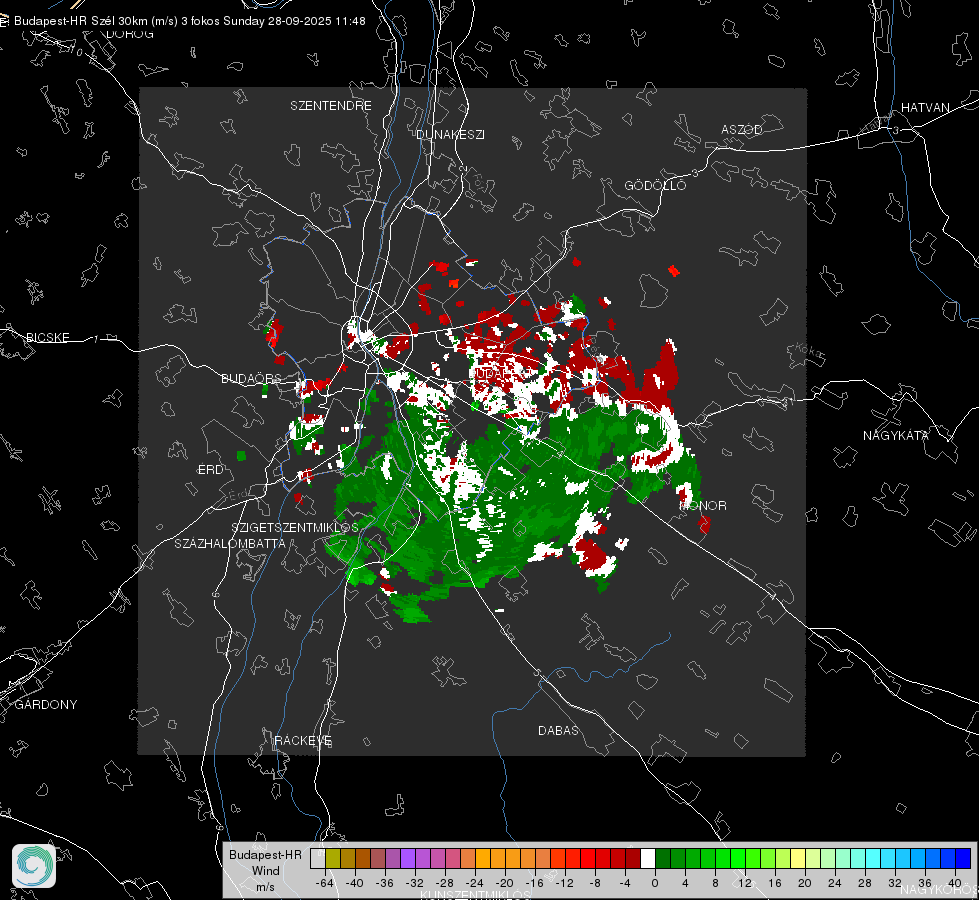This screenshot has width=979, height=900.
Task: Click the -24 value on the legend
Action: (x=475, y=883)
